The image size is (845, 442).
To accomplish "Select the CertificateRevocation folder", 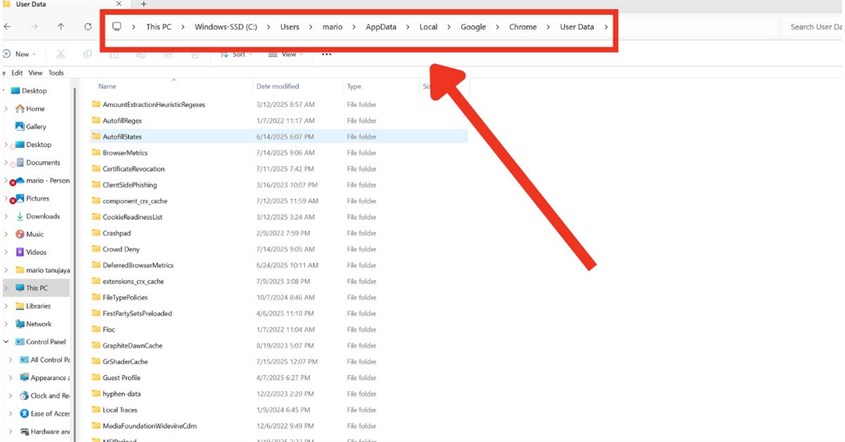I will click(134, 169).
